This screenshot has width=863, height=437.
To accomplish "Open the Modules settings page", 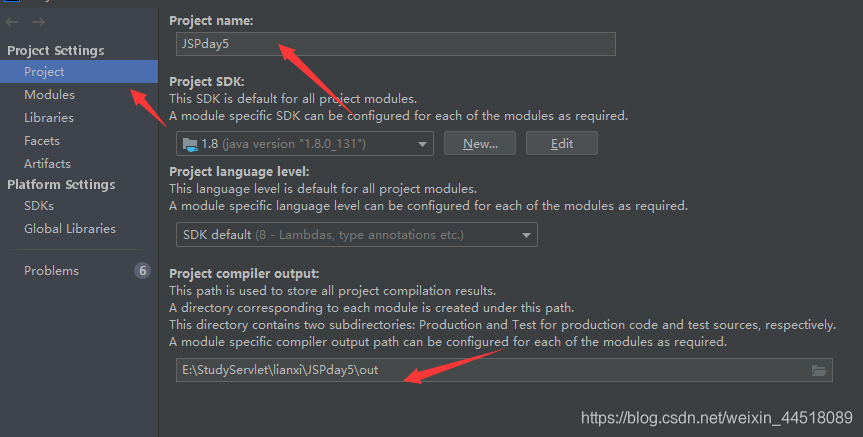I will (x=50, y=95).
